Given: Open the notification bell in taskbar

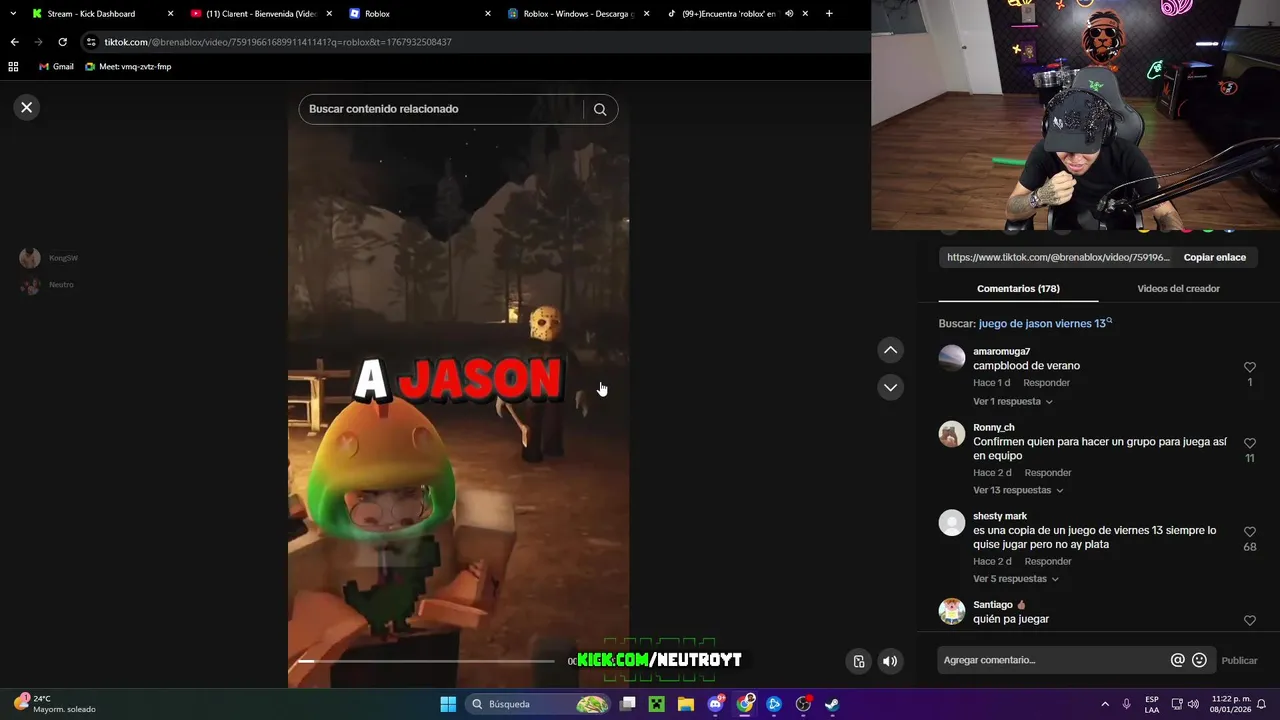Looking at the screenshot, I should [x=1261, y=704].
